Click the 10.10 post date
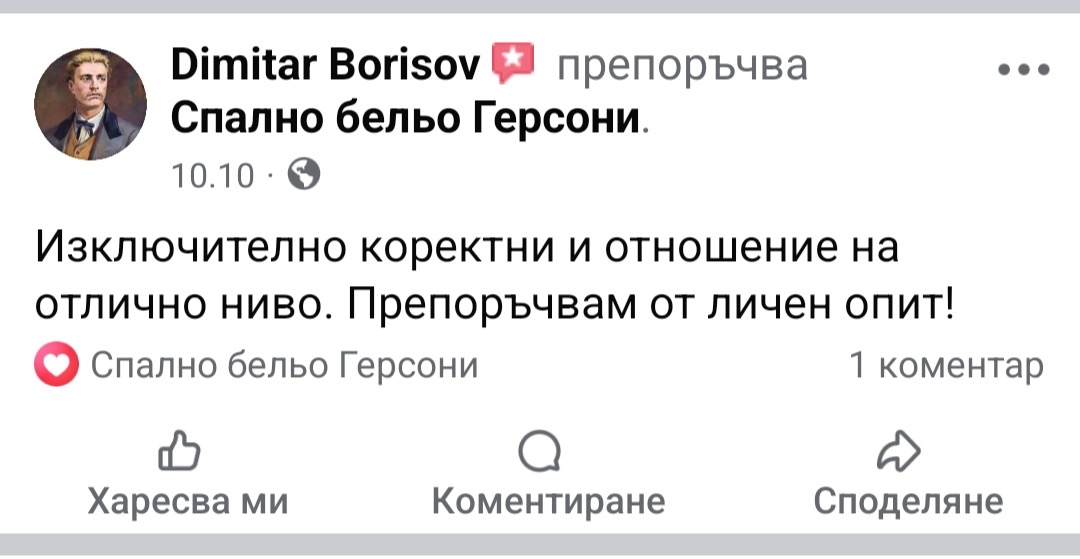1080x559 pixels. [214, 177]
